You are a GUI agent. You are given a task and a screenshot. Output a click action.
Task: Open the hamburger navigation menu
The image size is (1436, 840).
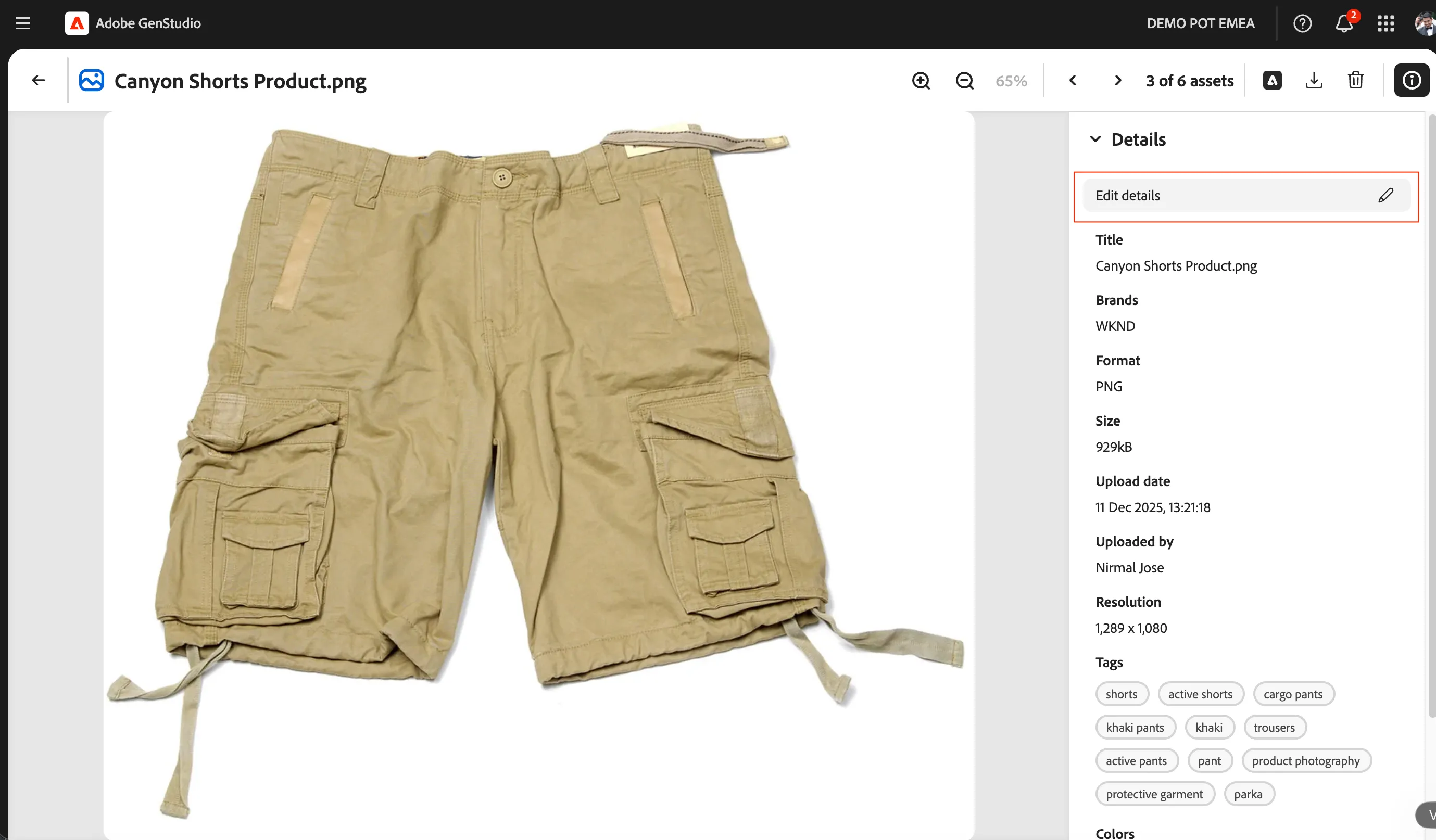coord(23,23)
